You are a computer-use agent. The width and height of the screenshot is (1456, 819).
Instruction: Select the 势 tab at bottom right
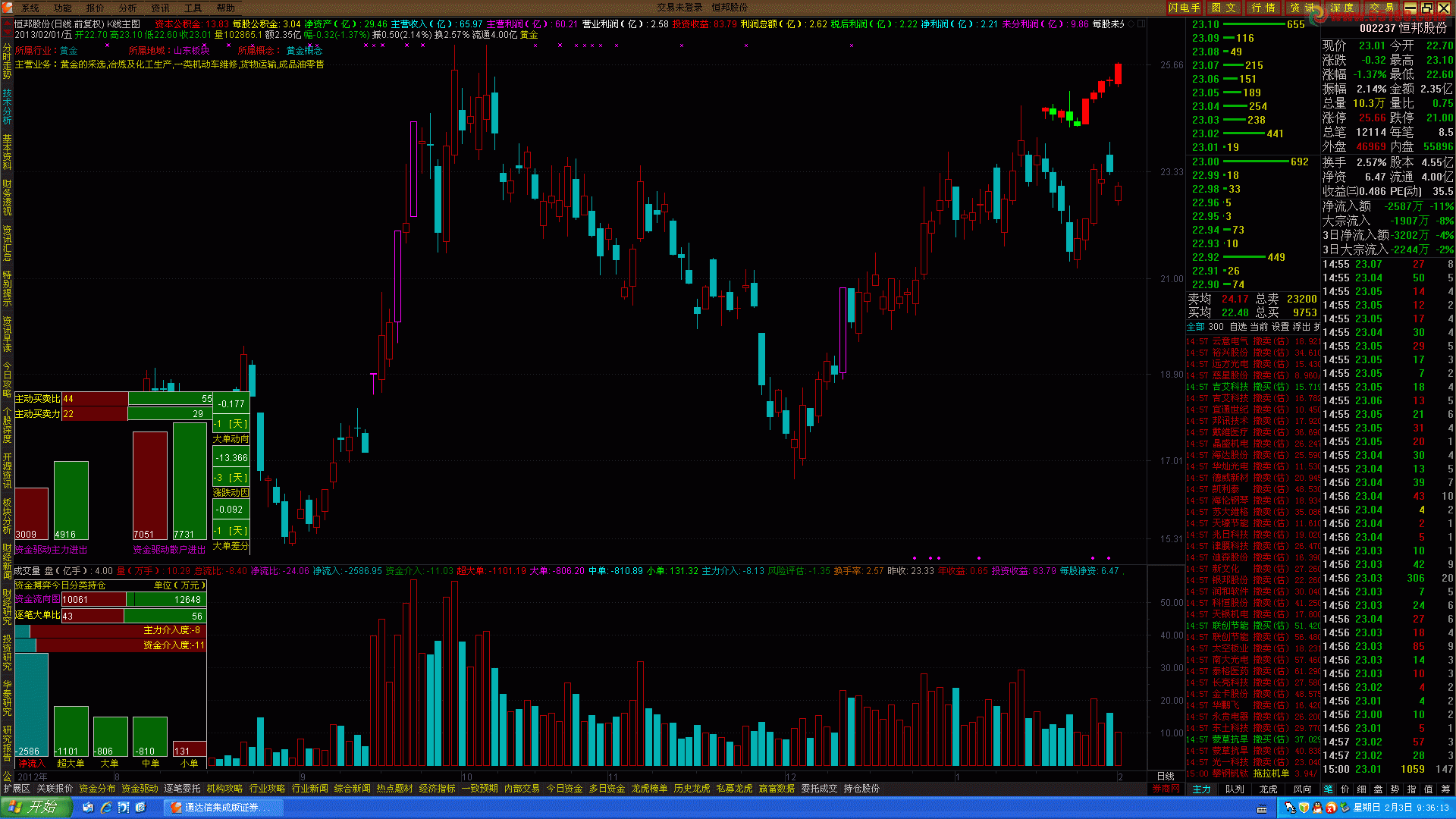[x=1395, y=789]
